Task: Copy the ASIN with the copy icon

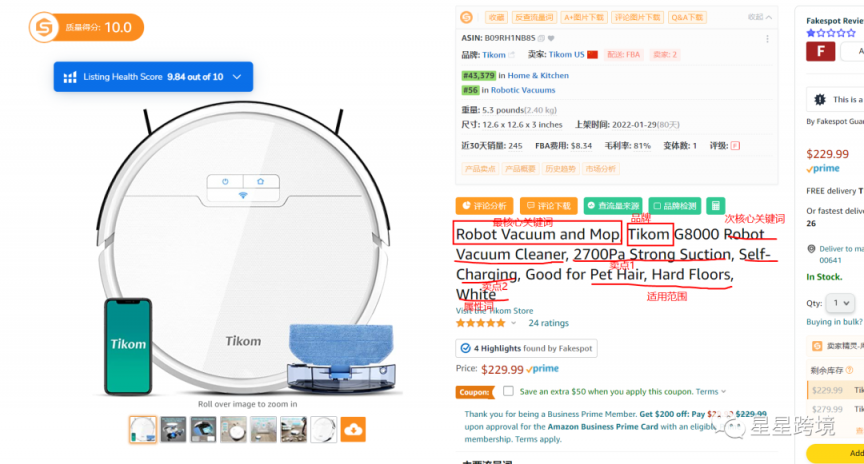Action: pos(541,38)
